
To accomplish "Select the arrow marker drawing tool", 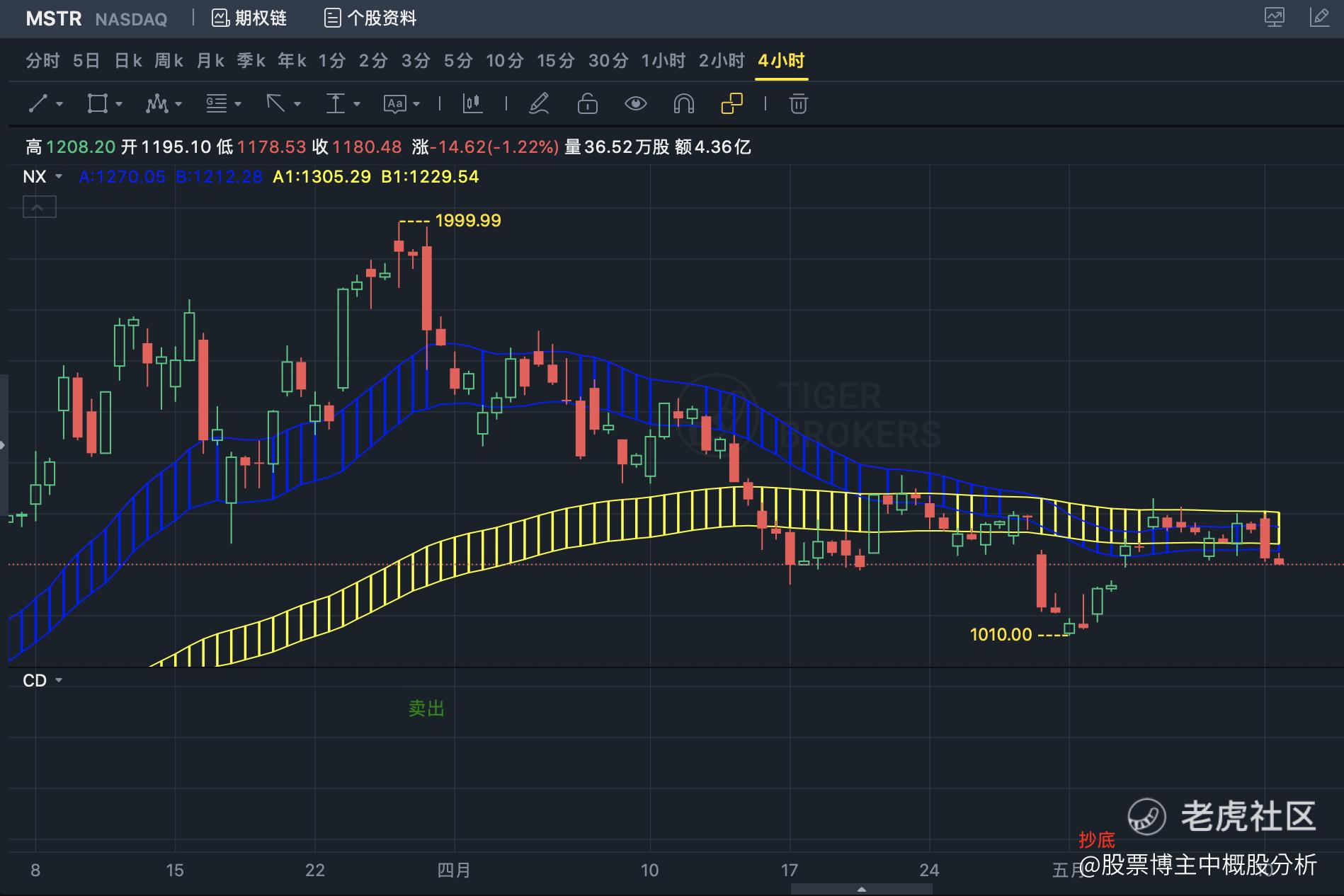I will coord(275,104).
